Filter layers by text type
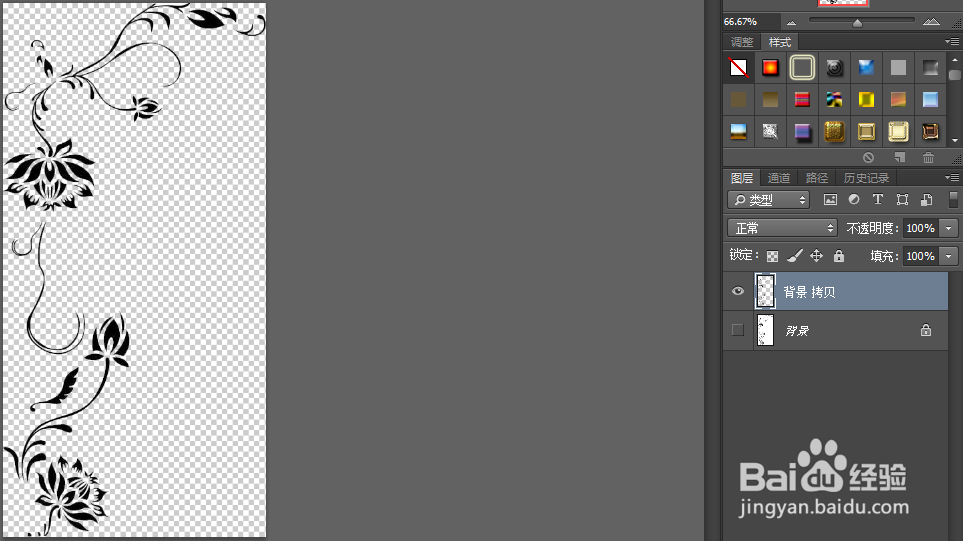Screen dimensions: 963x541 coord(878,200)
